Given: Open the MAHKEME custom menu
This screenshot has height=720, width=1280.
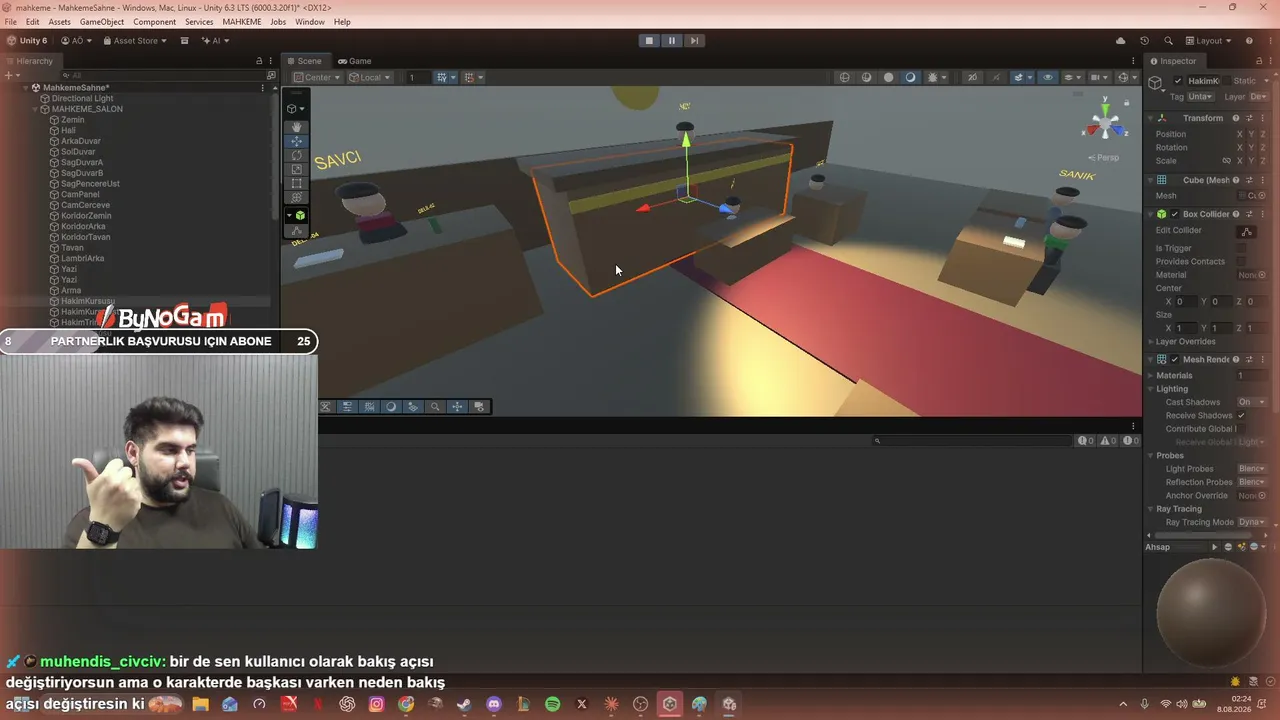Looking at the screenshot, I should pos(242,21).
